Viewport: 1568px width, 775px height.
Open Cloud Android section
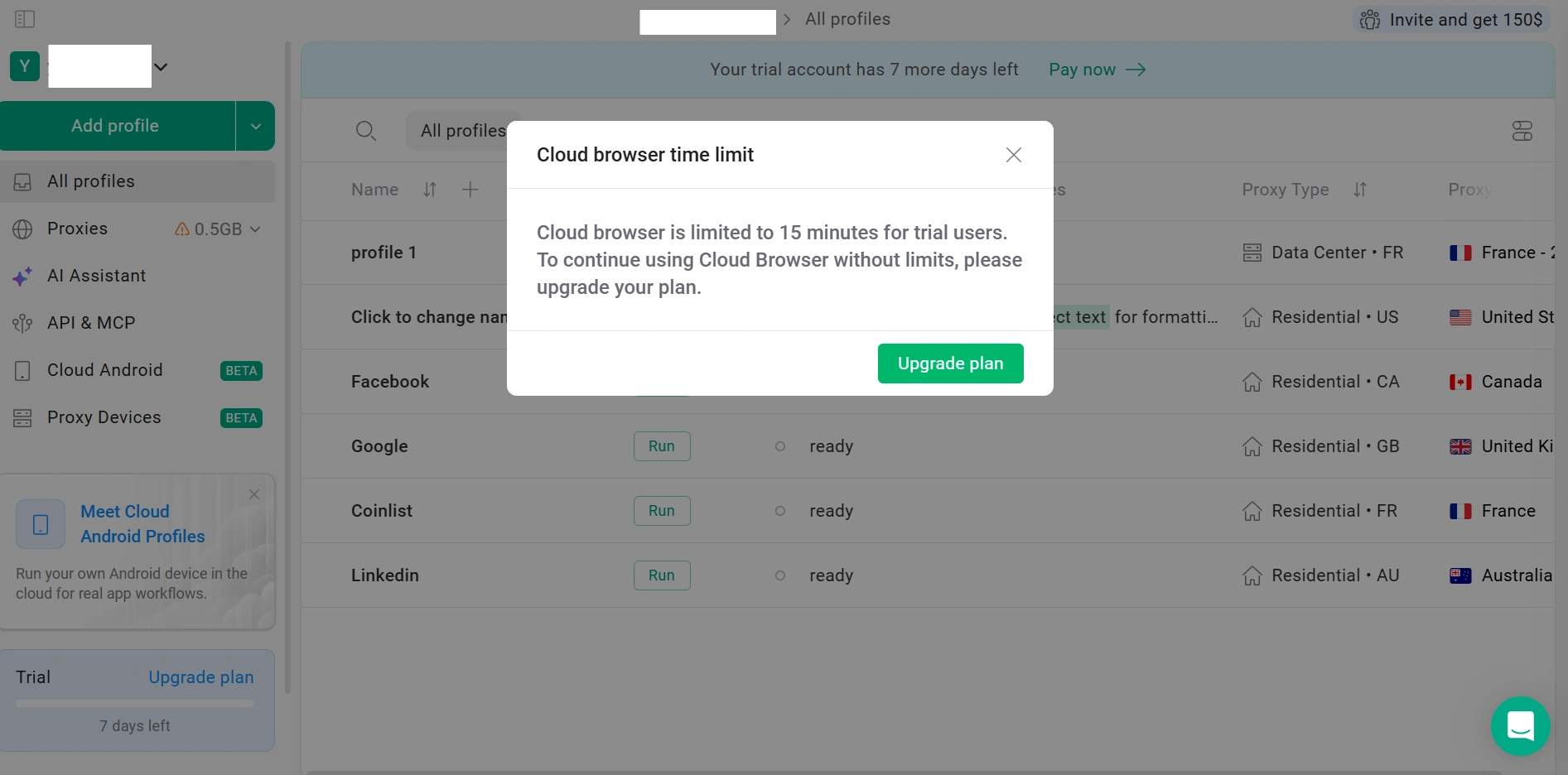104,370
